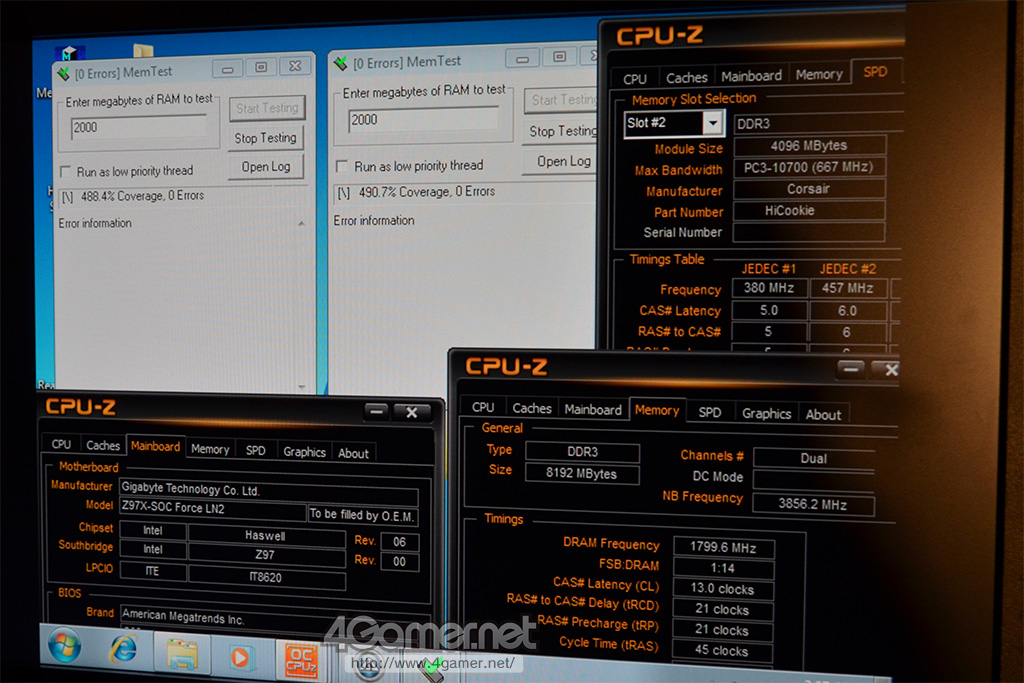Click left MemTest title bar icon
The width and height of the screenshot is (1024, 683).
coord(63,74)
